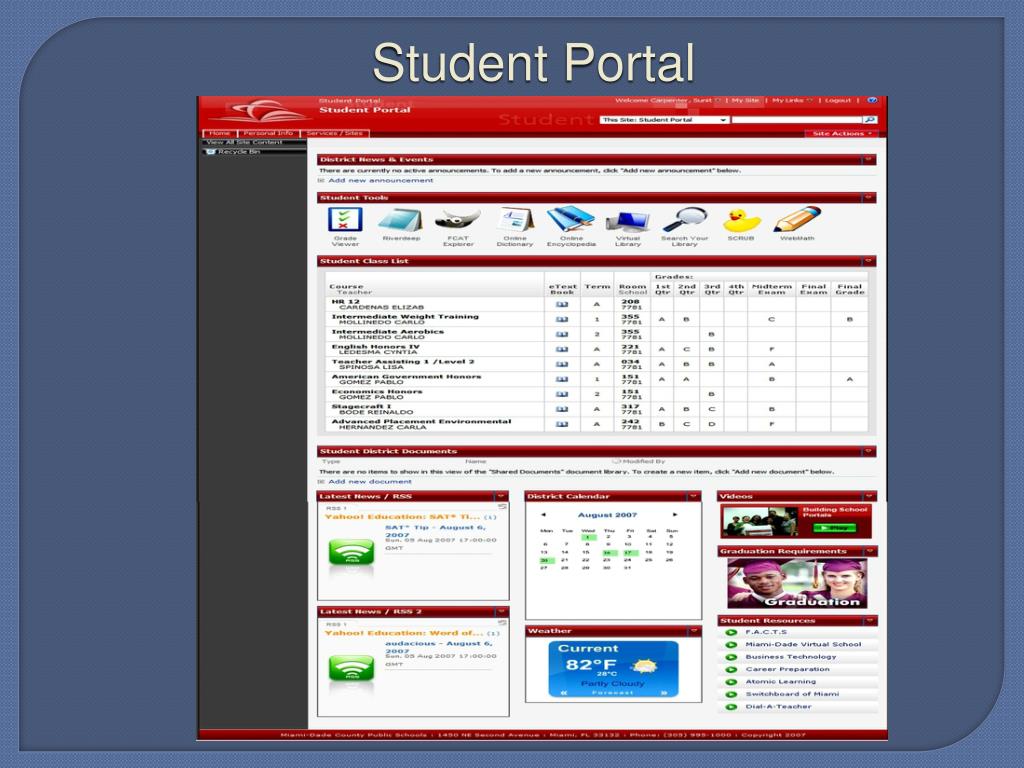
Task: Open My Site in header
Action: click(745, 101)
